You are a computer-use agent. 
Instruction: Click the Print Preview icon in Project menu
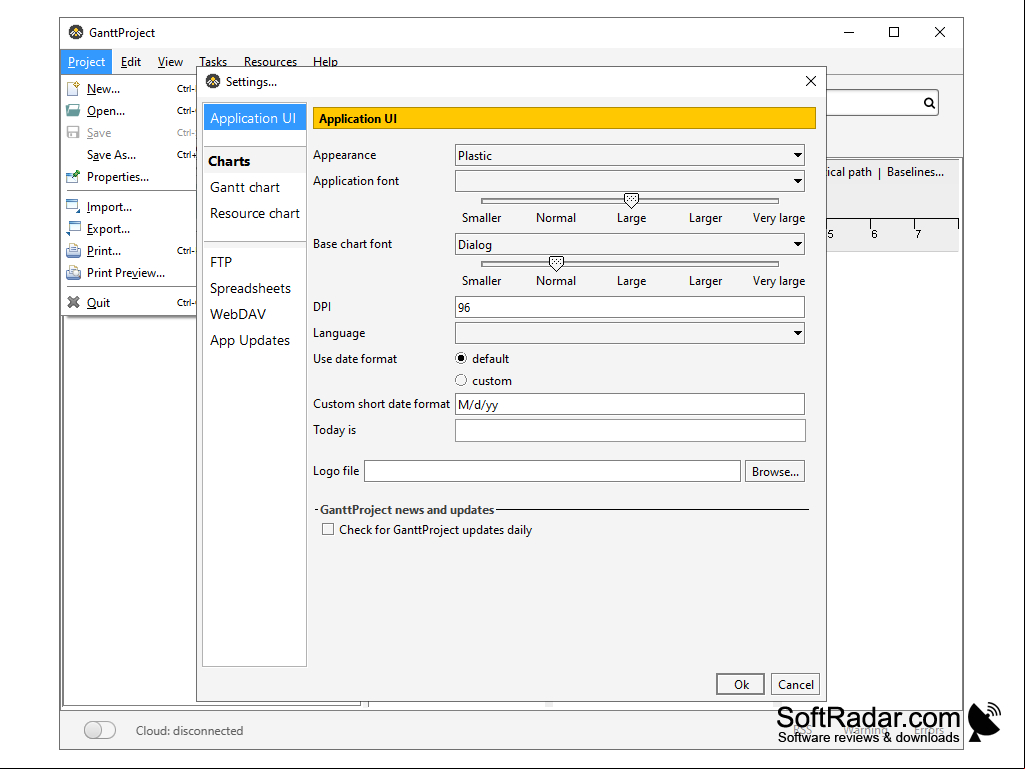pyautogui.click(x=73, y=273)
